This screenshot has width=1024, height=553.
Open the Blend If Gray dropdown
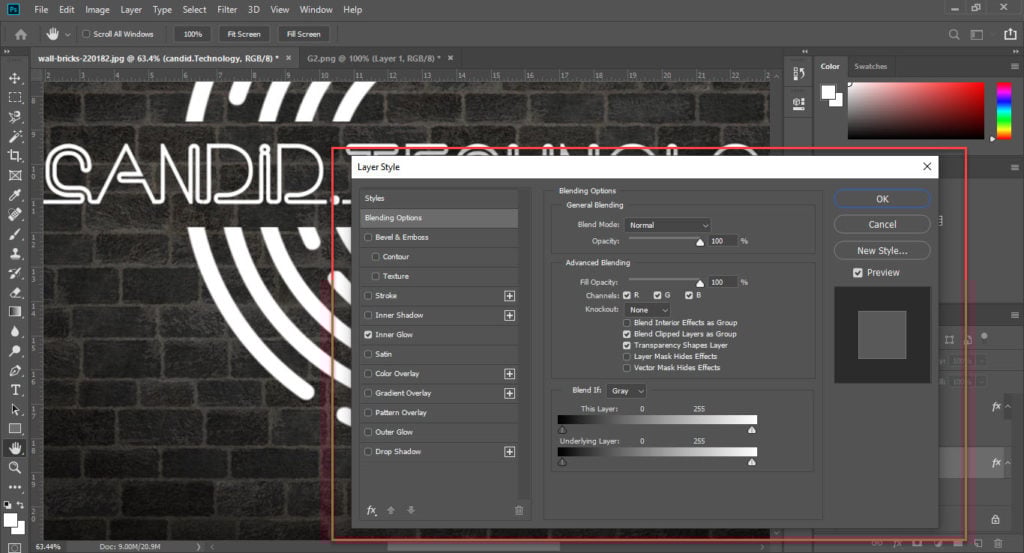pyautogui.click(x=626, y=390)
